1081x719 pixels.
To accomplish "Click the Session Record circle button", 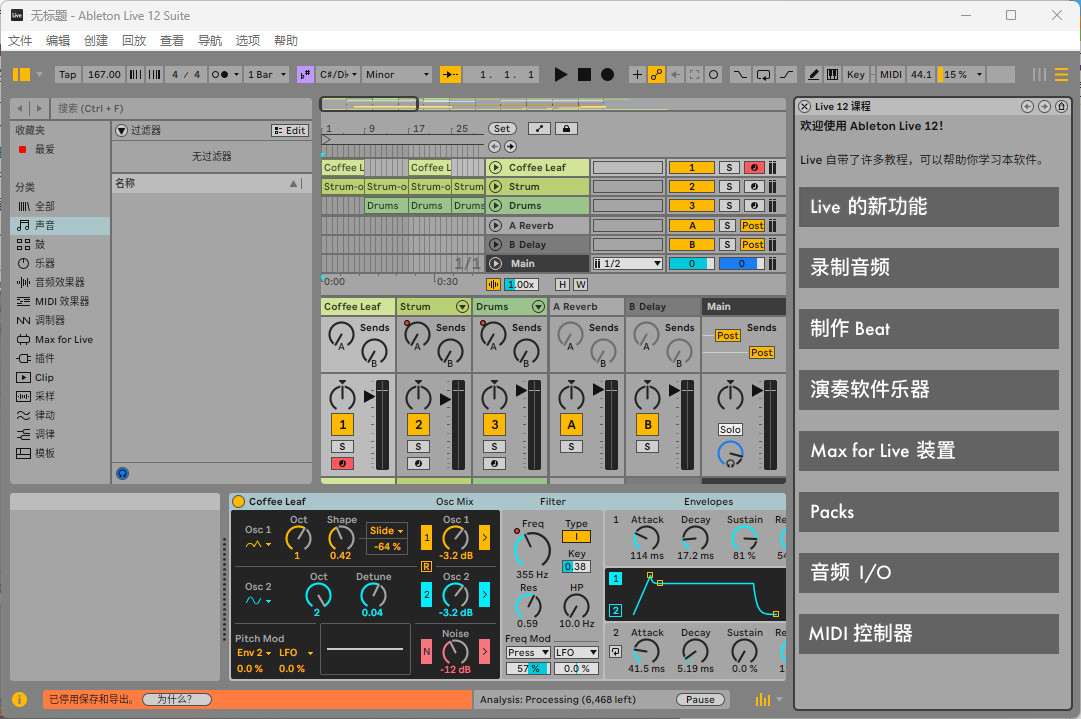I will pos(714,74).
